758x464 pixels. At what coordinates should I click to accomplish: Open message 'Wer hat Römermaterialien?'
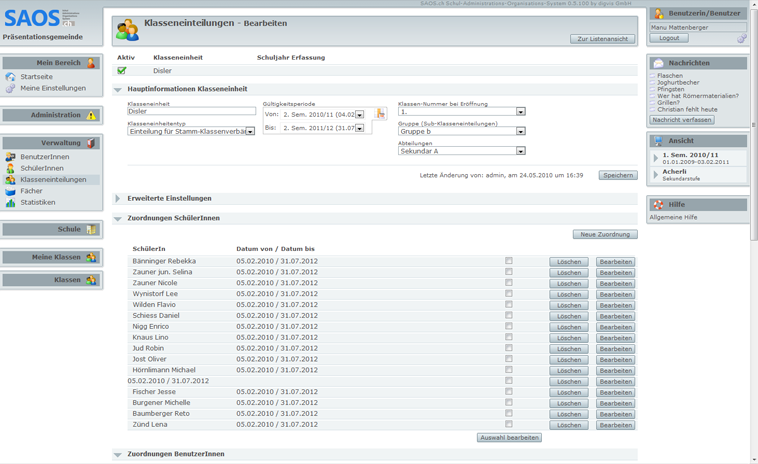click(698, 96)
